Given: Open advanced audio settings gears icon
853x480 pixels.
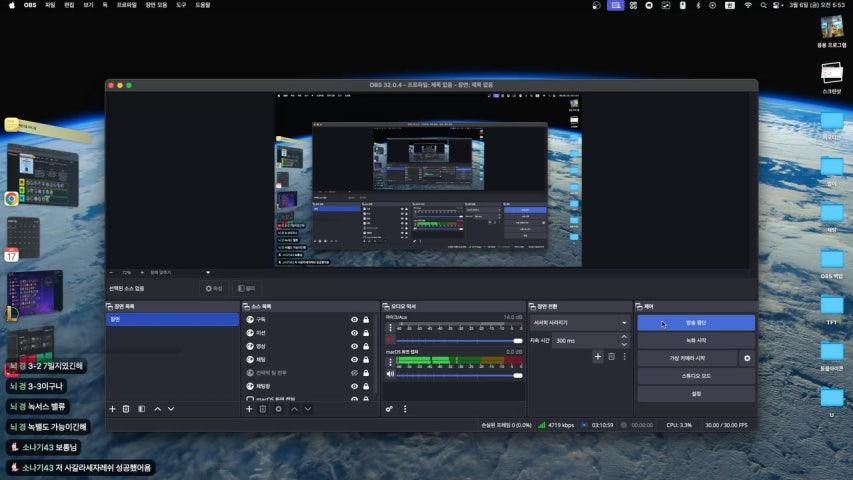Looking at the screenshot, I should (x=389, y=409).
